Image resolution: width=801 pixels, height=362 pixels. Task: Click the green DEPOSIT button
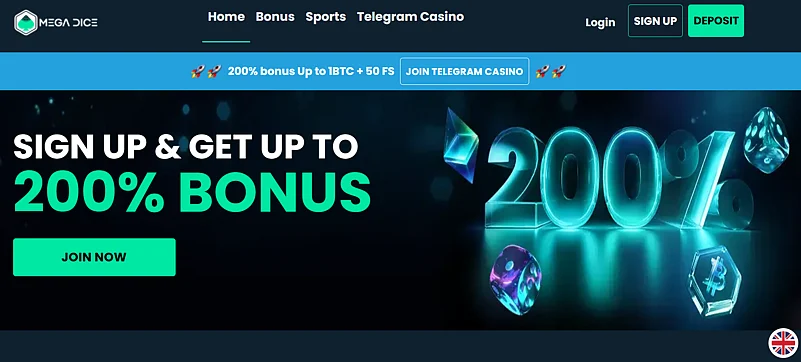tap(716, 21)
